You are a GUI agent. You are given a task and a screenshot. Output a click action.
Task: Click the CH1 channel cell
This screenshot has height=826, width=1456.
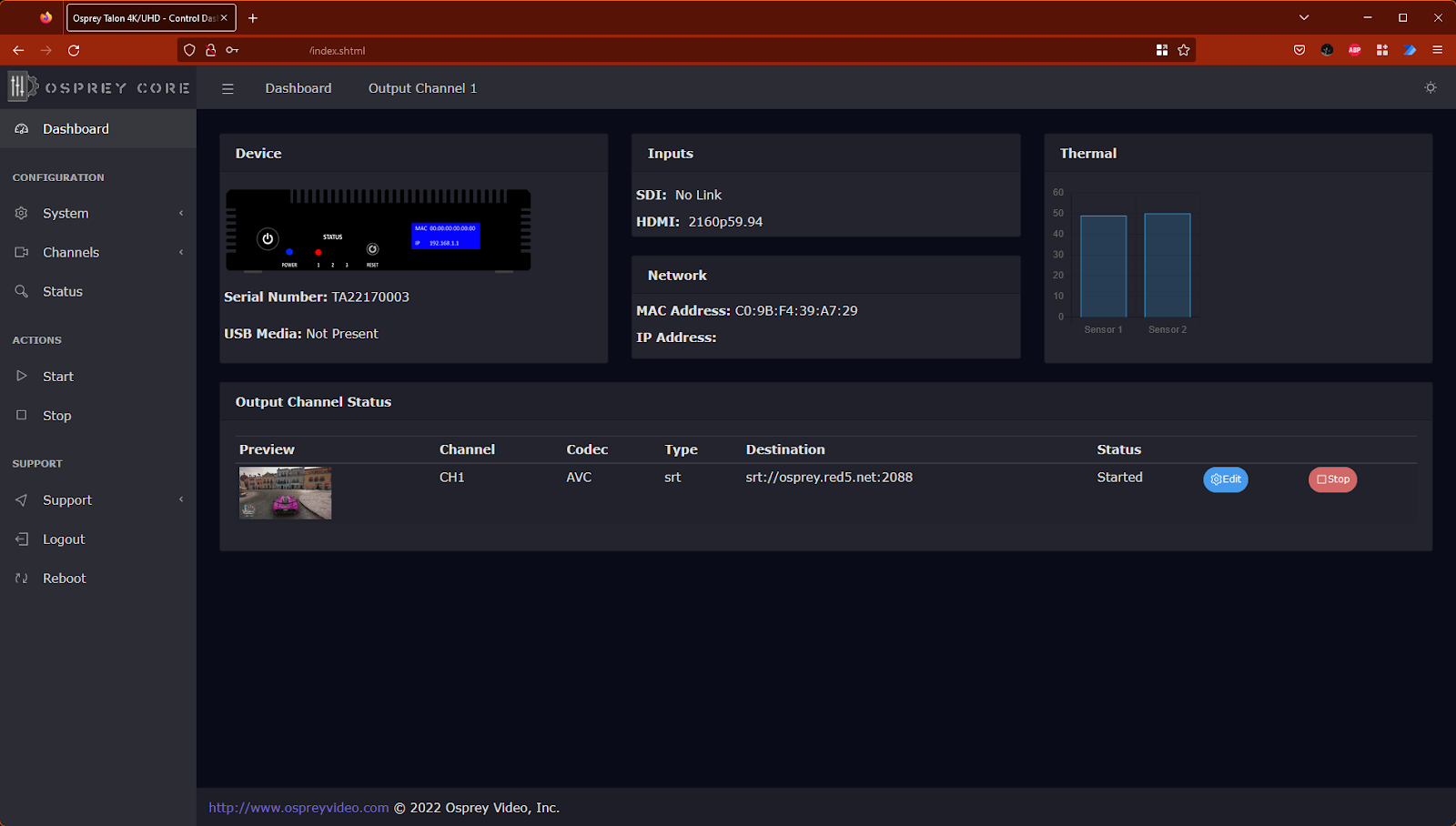[452, 477]
